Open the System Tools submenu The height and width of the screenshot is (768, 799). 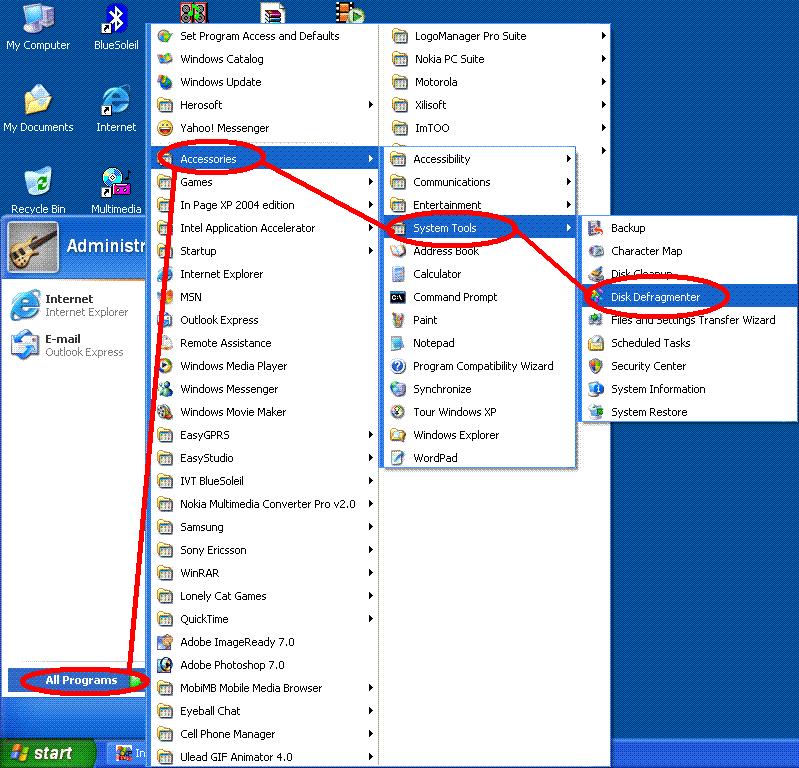point(480,228)
